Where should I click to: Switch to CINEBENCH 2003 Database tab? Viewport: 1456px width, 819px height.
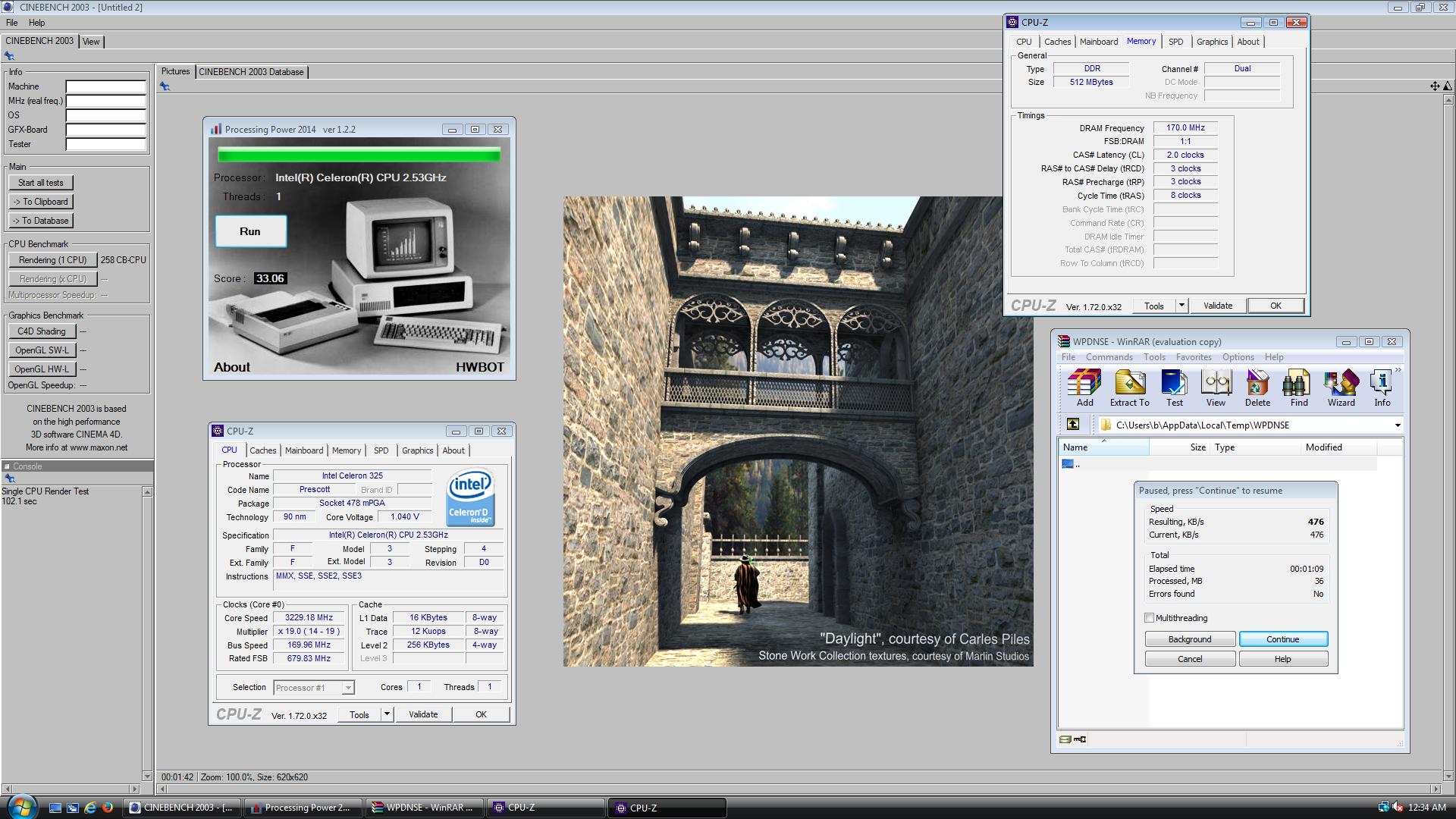[251, 72]
